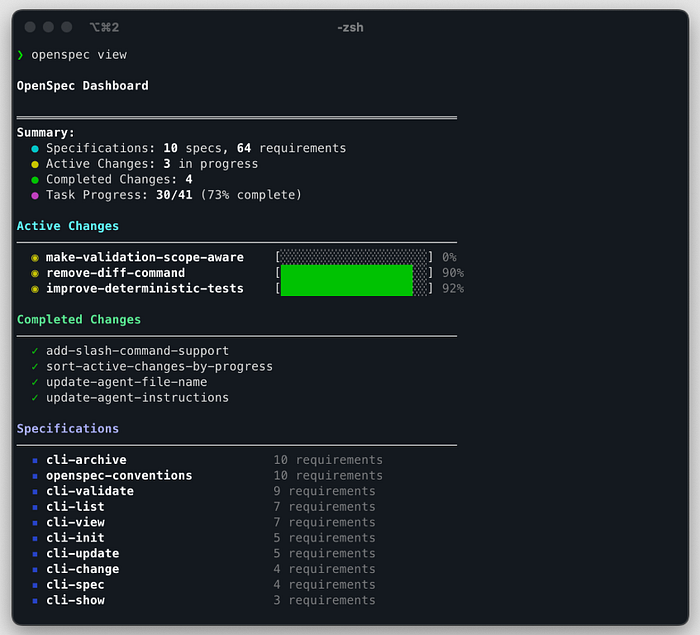Click the checkmark beside sort-active-changes-by-progress

coord(35,366)
